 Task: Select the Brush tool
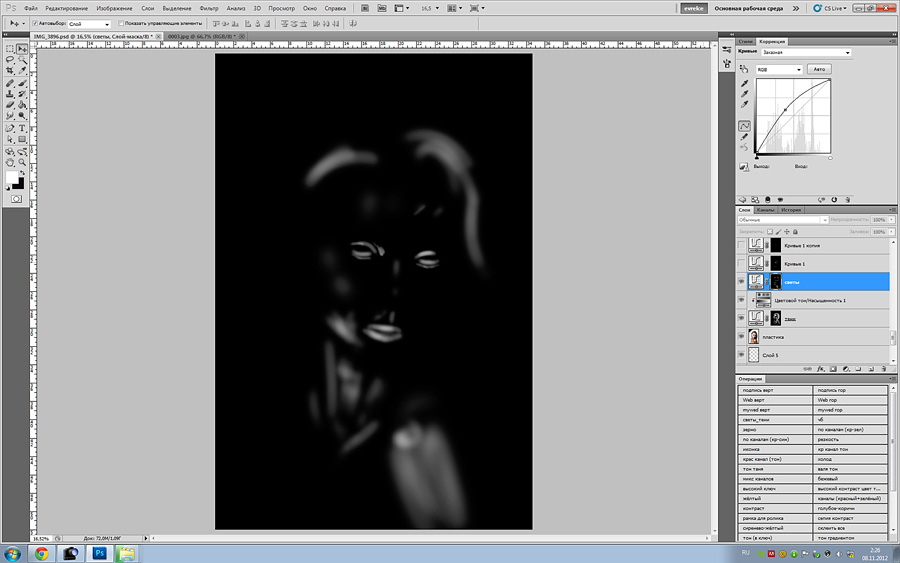22,84
